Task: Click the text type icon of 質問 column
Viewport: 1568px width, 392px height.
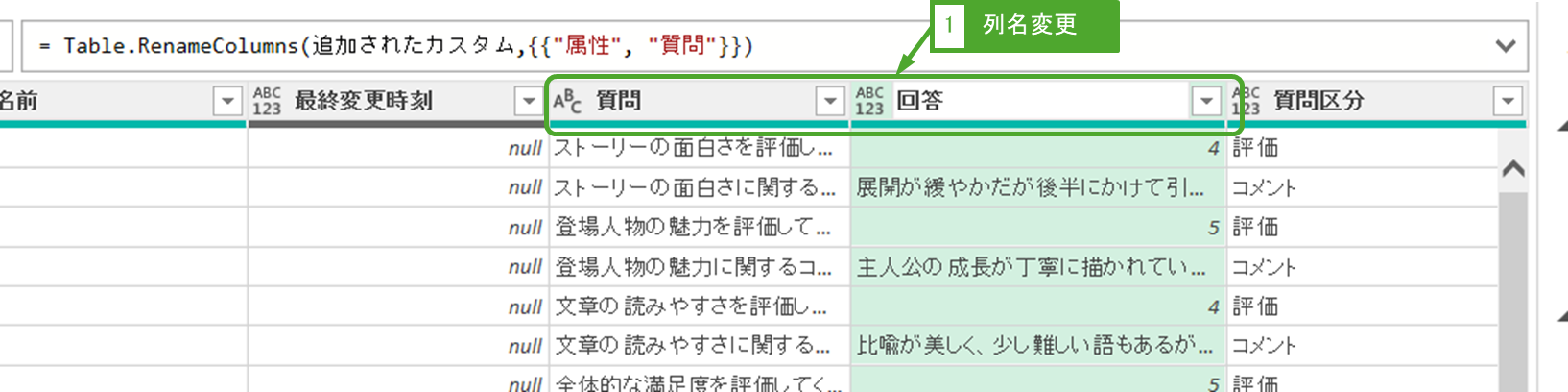Action: [x=566, y=101]
